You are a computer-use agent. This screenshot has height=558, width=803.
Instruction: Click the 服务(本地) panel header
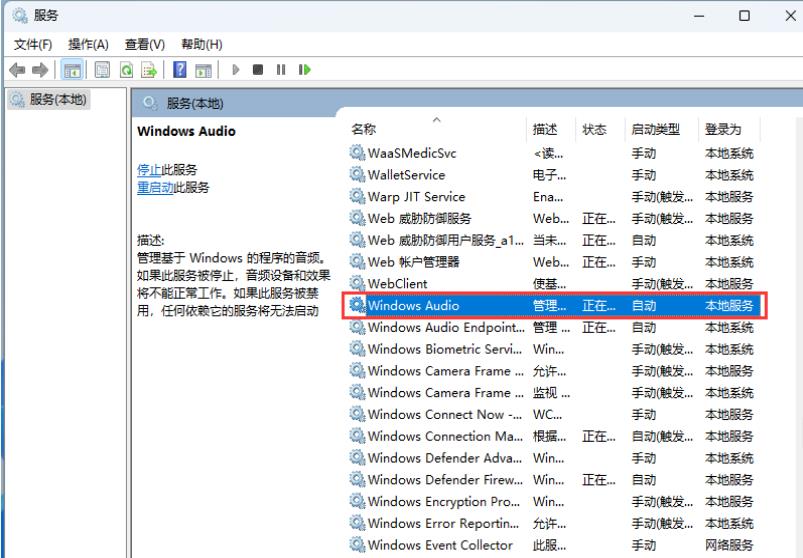click(195, 104)
